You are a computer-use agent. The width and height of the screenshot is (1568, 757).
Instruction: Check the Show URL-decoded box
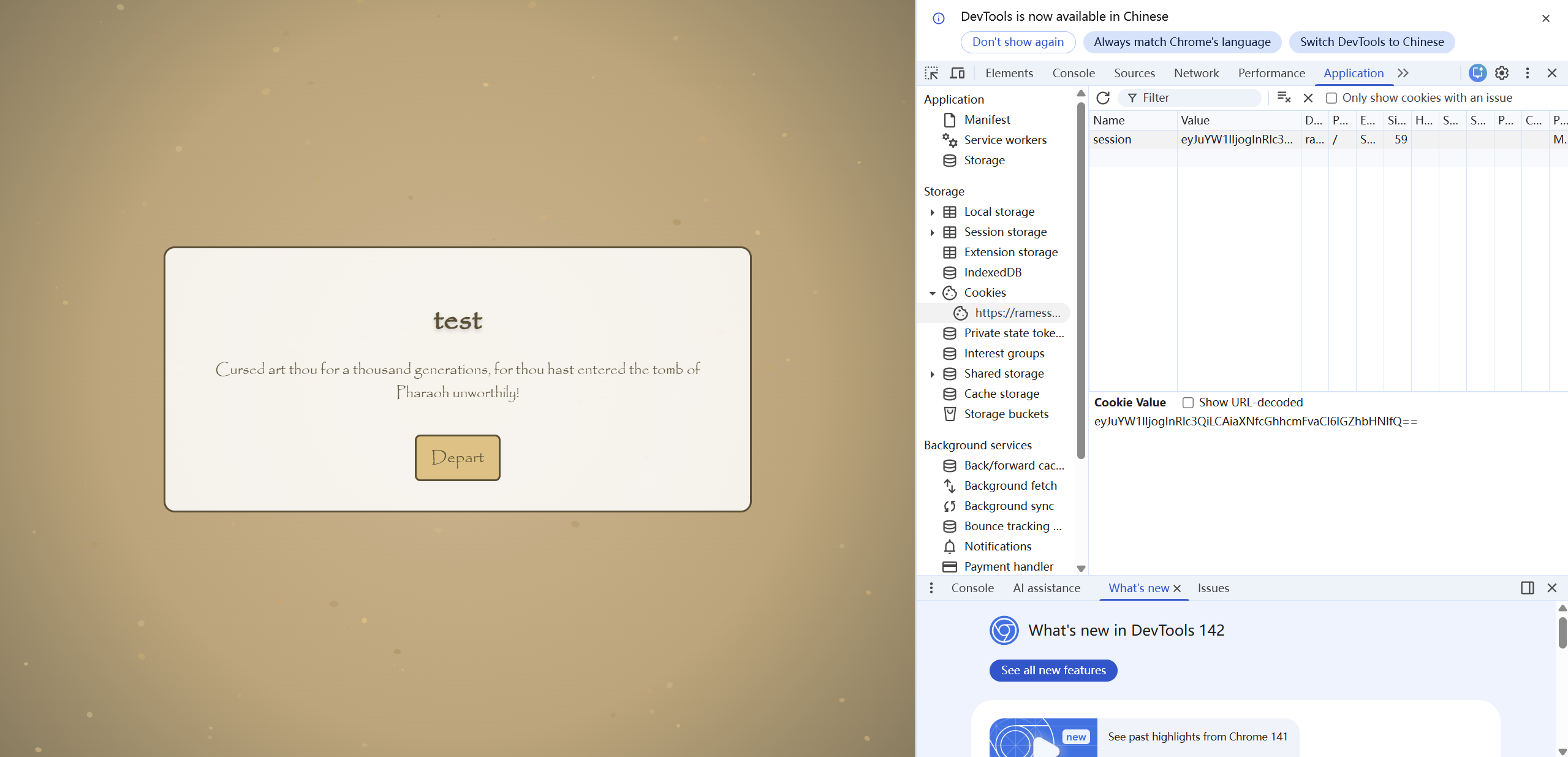(1188, 403)
